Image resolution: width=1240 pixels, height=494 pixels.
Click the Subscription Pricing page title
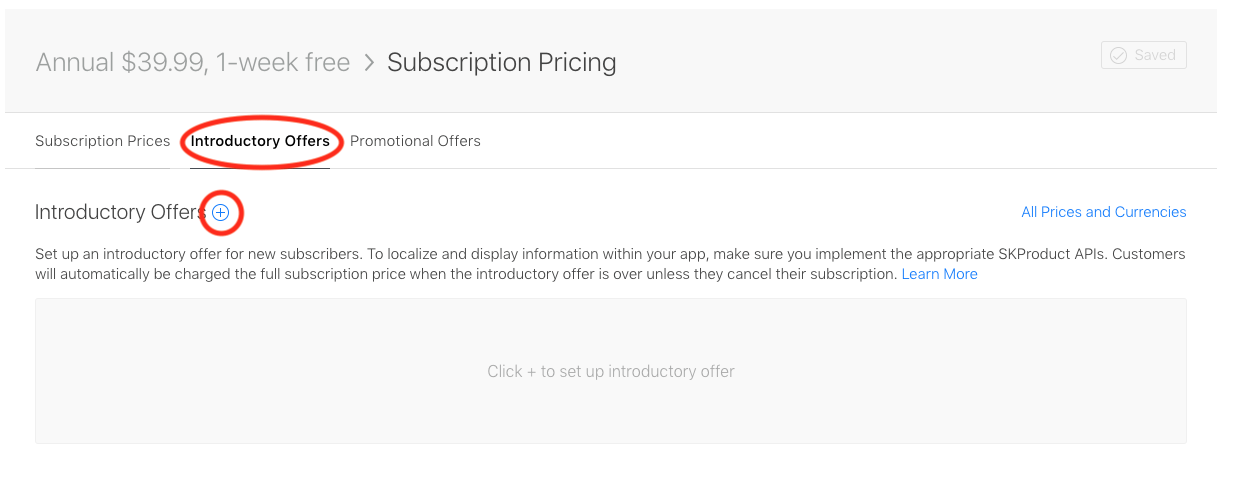click(502, 63)
